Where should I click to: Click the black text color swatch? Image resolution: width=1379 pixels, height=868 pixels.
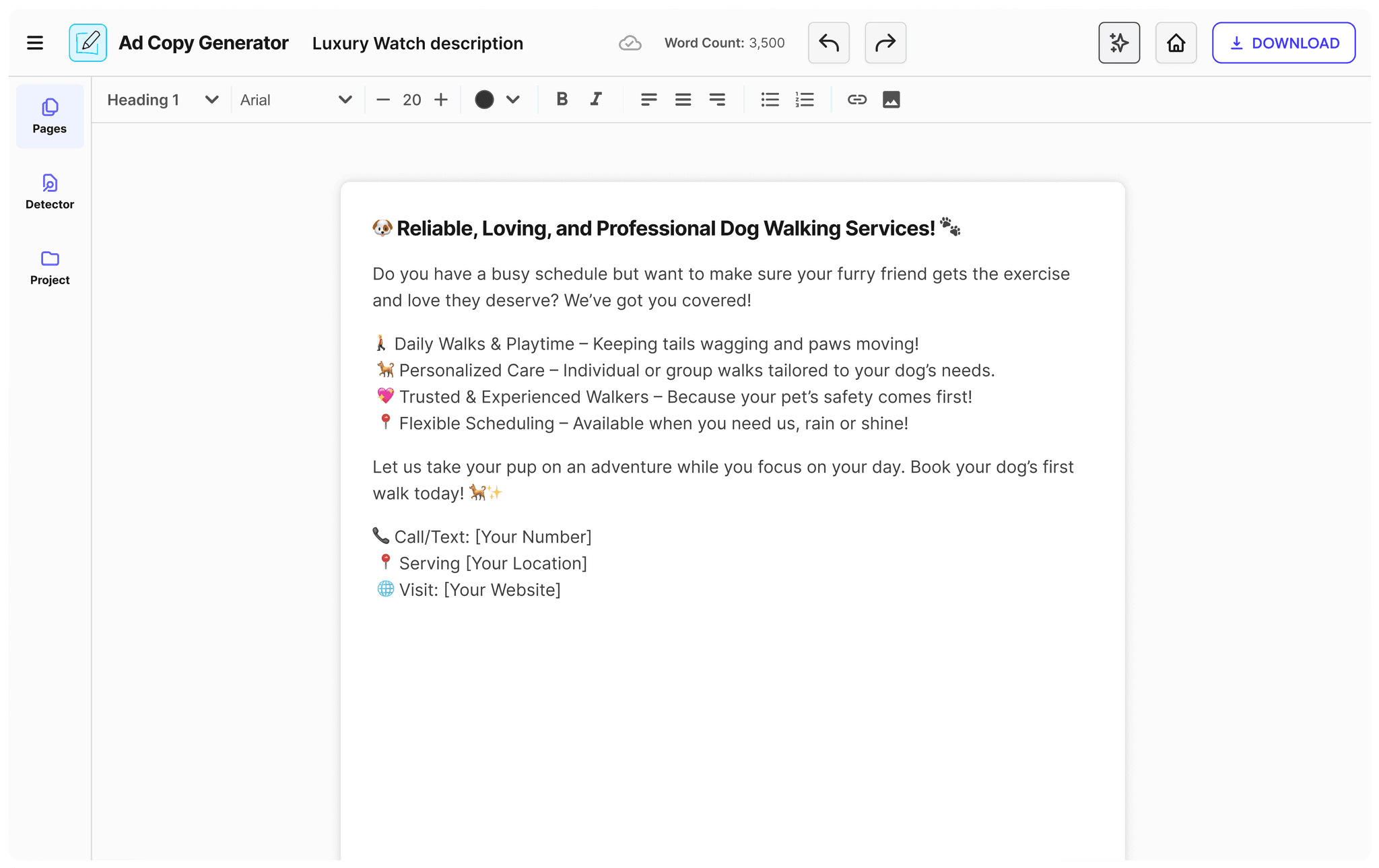(x=484, y=100)
